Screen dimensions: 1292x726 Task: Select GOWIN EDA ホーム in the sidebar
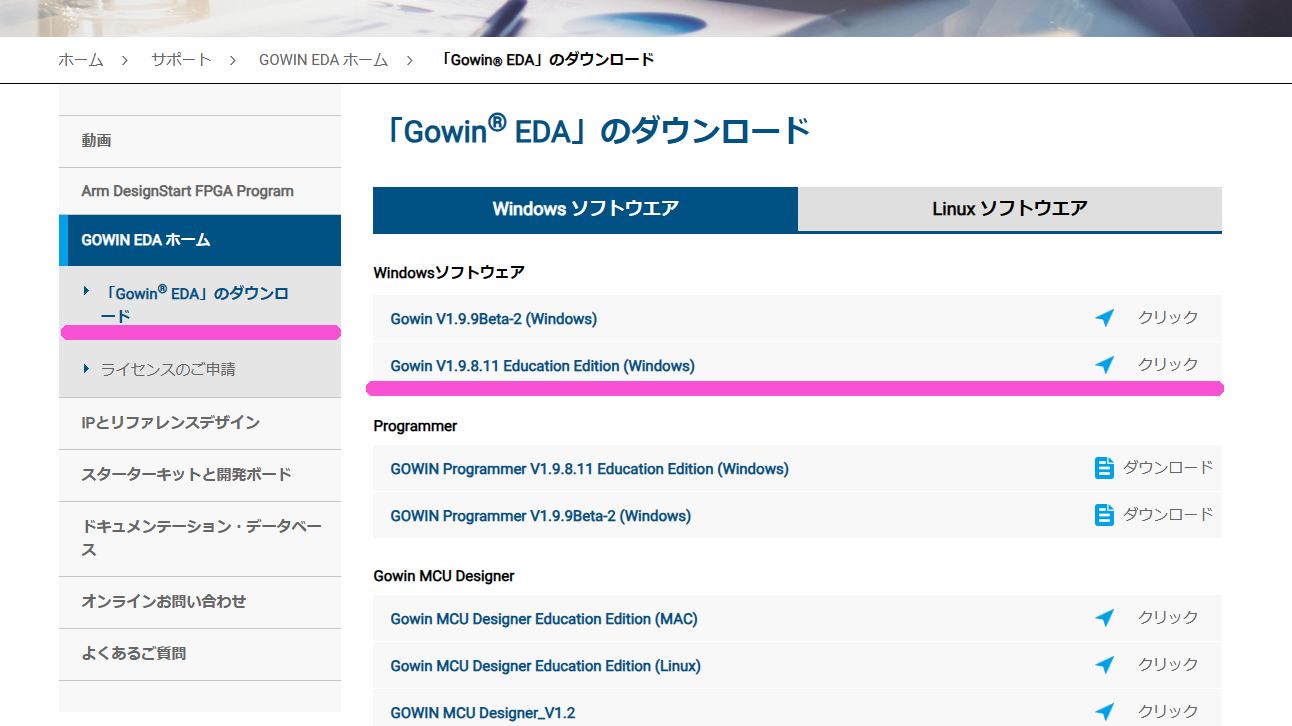click(200, 240)
